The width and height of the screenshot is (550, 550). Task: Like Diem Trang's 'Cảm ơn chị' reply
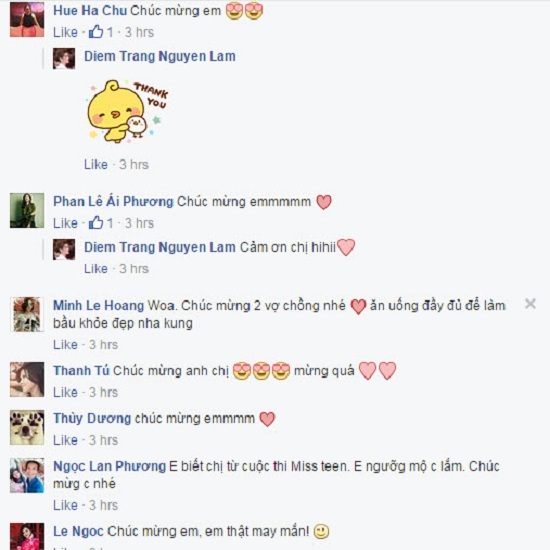[96, 268]
